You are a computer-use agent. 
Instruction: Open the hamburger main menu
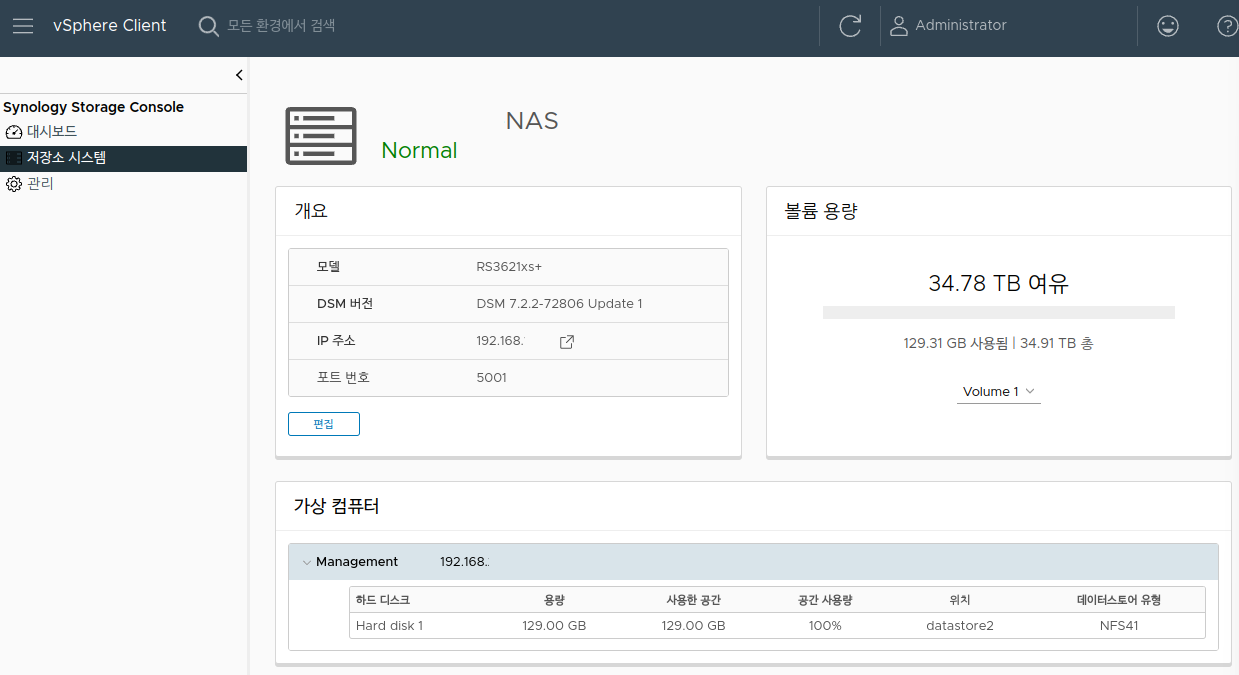(x=23, y=26)
